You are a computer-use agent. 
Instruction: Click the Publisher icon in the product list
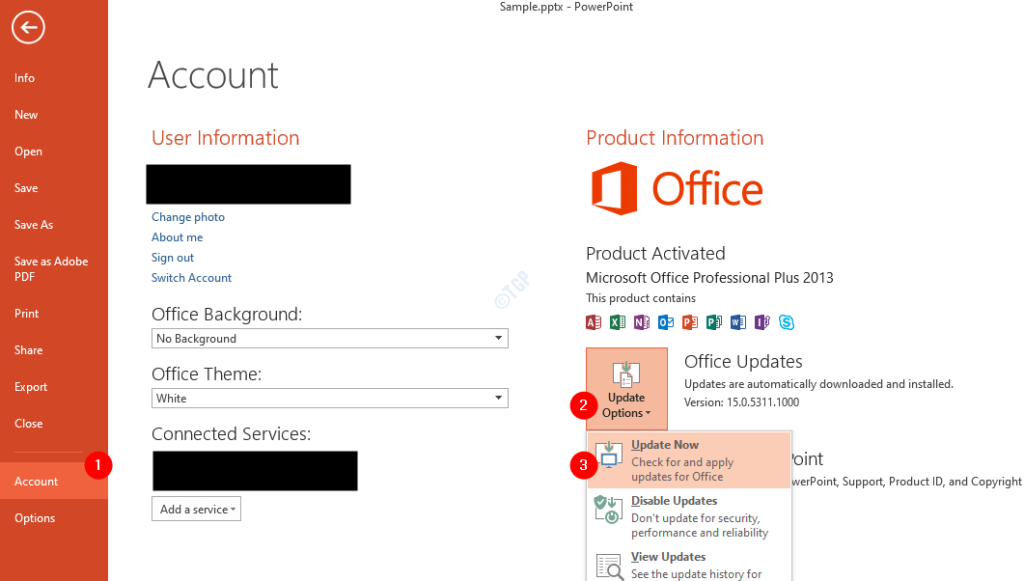pyautogui.click(x=713, y=321)
